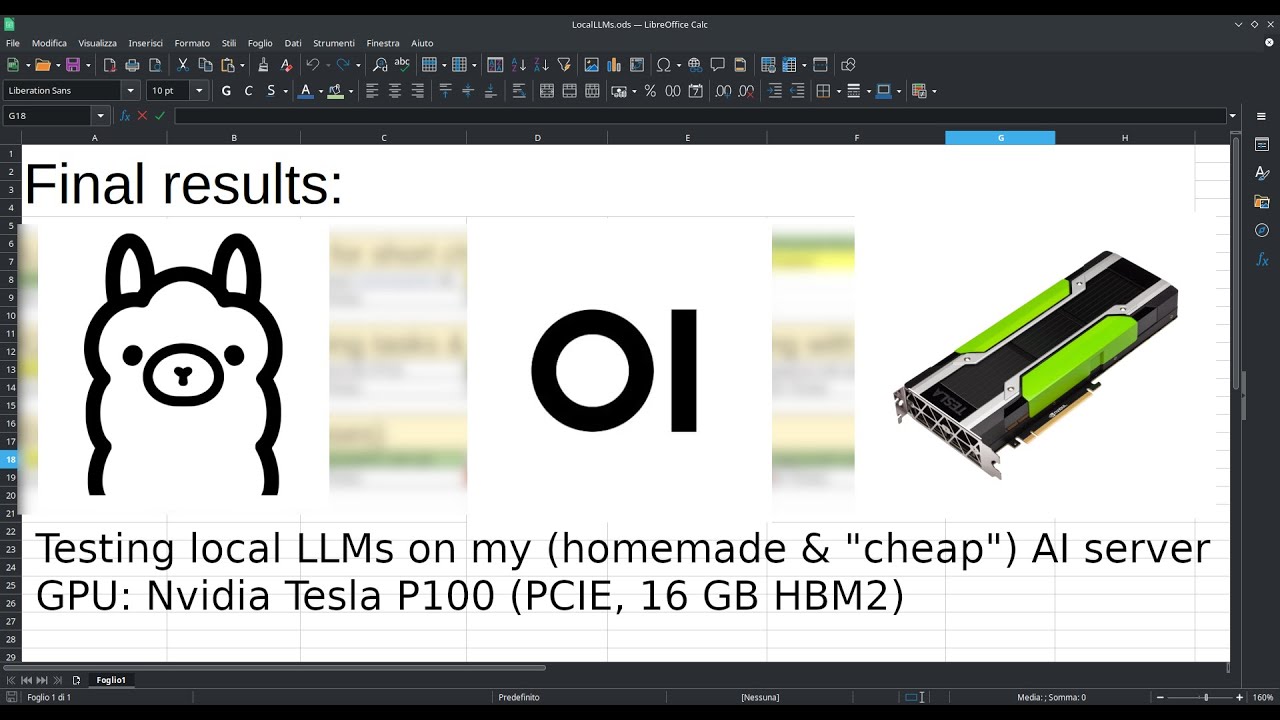This screenshot has width=1280, height=720.
Task: Export directly as PDF
Action: (x=110, y=65)
